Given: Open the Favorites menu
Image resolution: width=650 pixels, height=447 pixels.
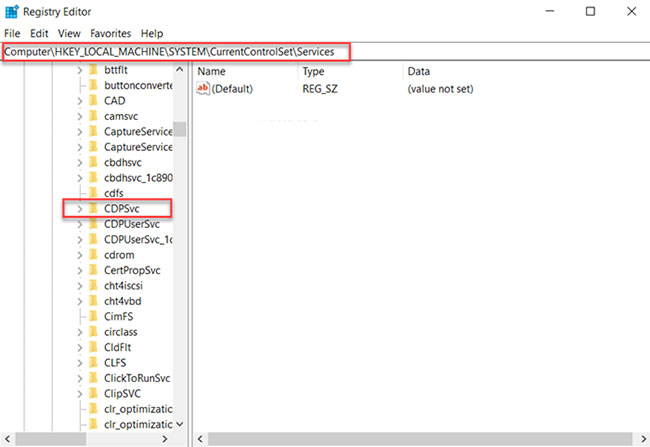Looking at the screenshot, I should [x=108, y=33].
